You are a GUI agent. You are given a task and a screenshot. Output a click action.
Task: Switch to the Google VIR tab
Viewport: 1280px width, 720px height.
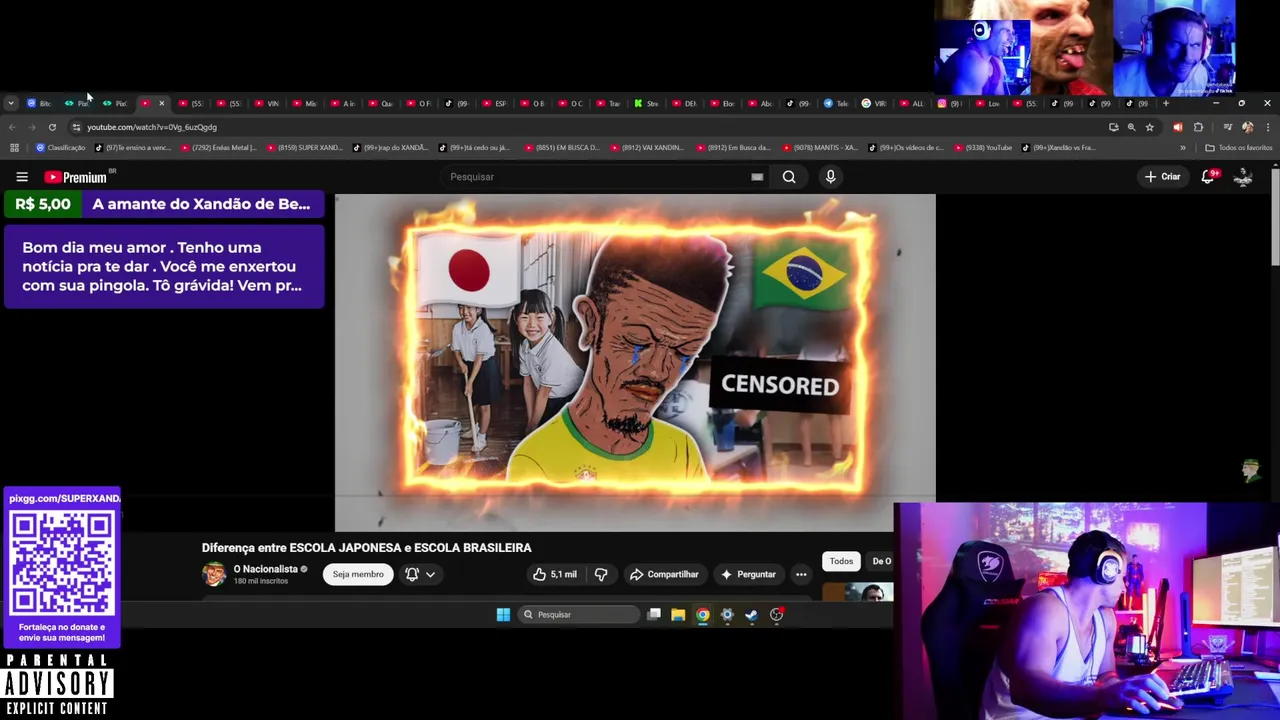873,103
